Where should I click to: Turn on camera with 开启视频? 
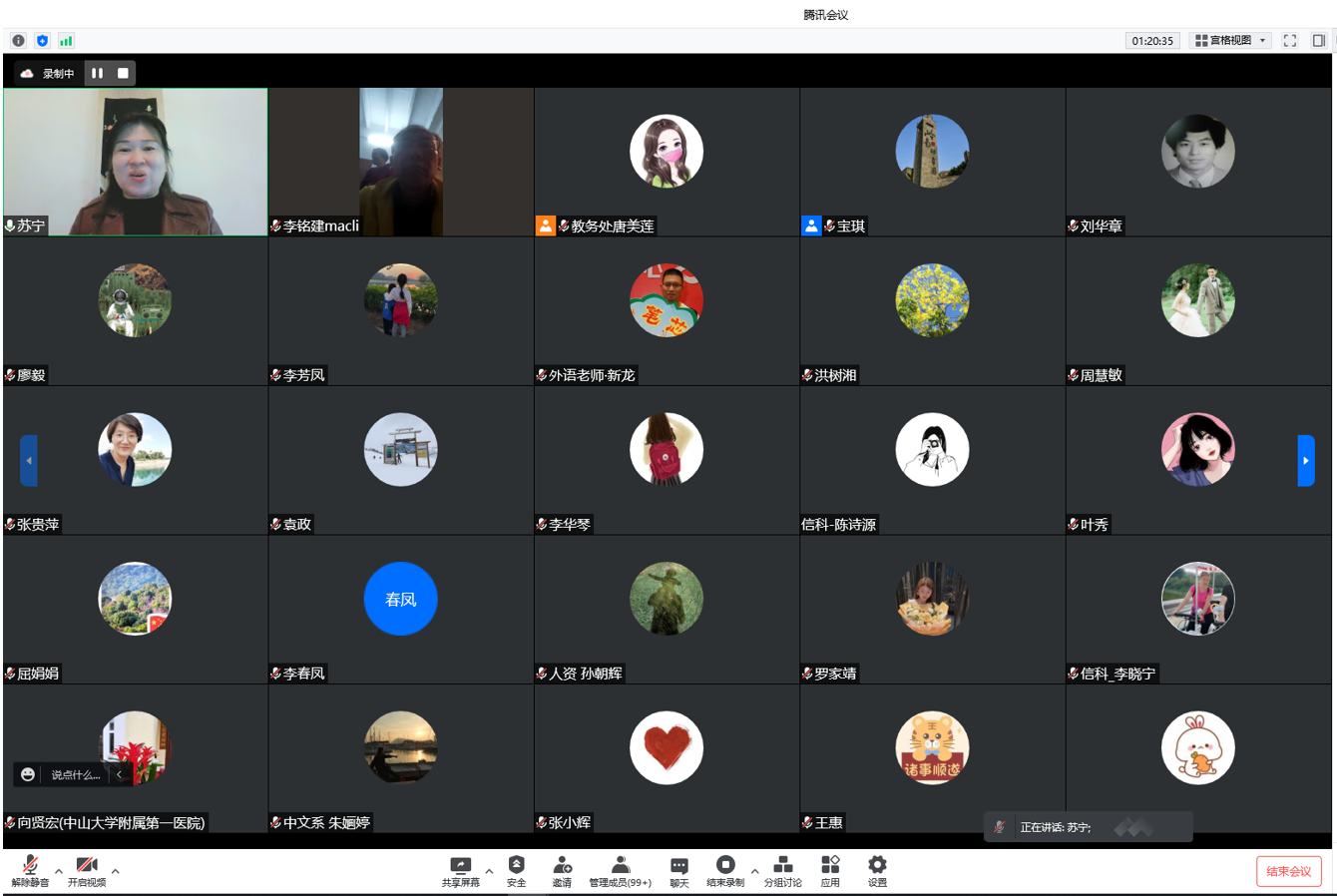(87, 870)
